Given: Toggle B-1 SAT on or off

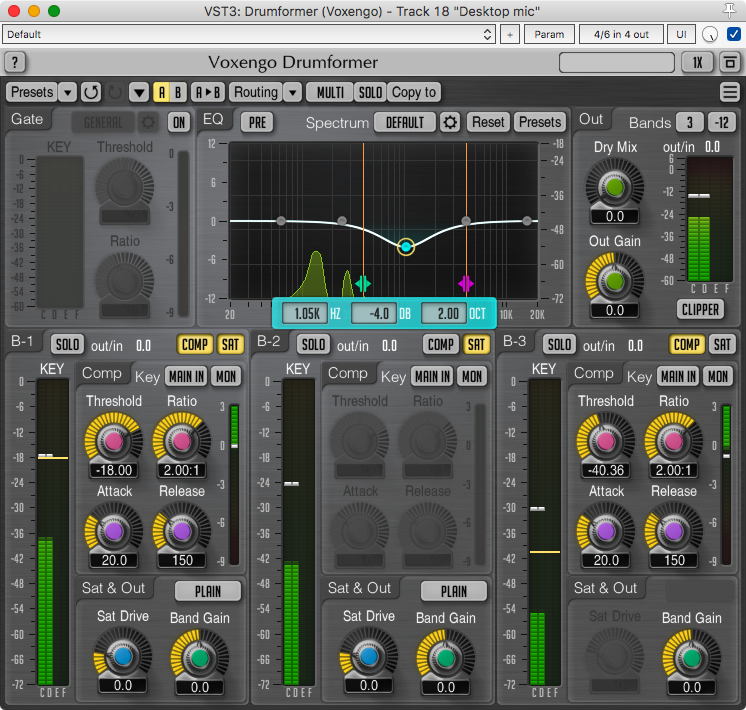Looking at the screenshot, I should [x=230, y=345].
